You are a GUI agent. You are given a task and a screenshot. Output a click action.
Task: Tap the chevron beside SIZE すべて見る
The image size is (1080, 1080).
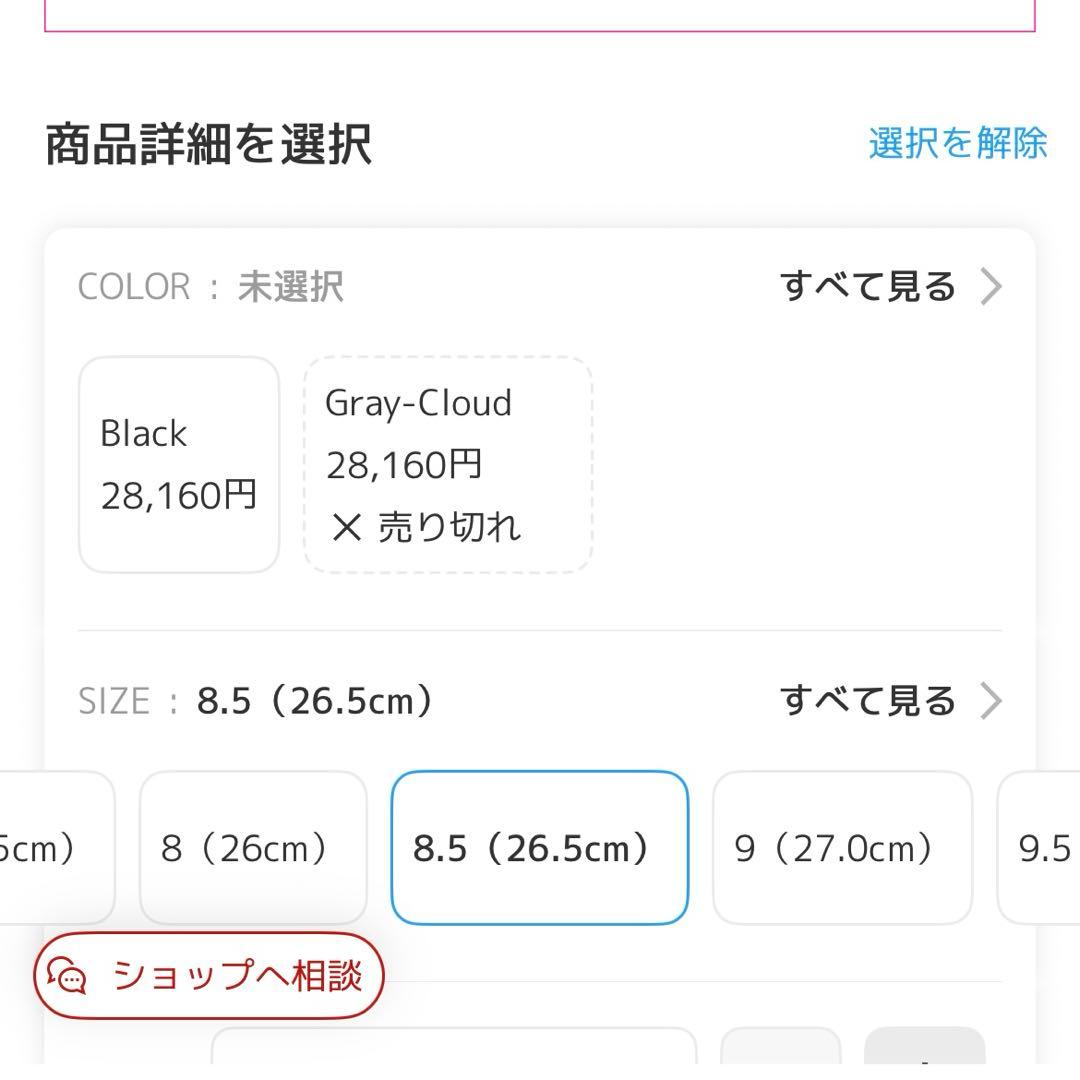[992, 701]
